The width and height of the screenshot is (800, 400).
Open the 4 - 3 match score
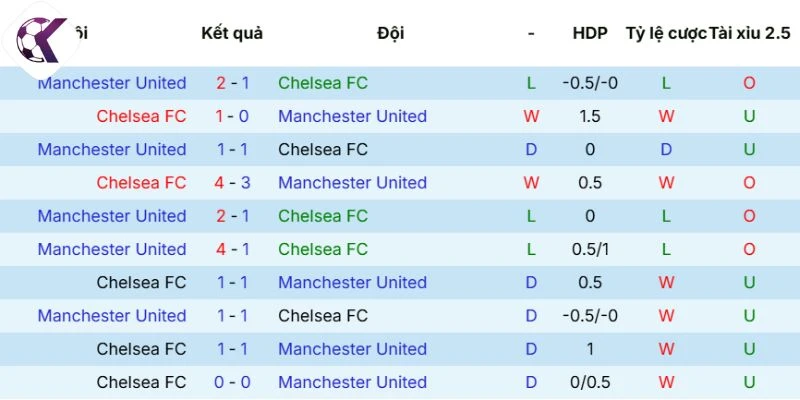(232, 183)
